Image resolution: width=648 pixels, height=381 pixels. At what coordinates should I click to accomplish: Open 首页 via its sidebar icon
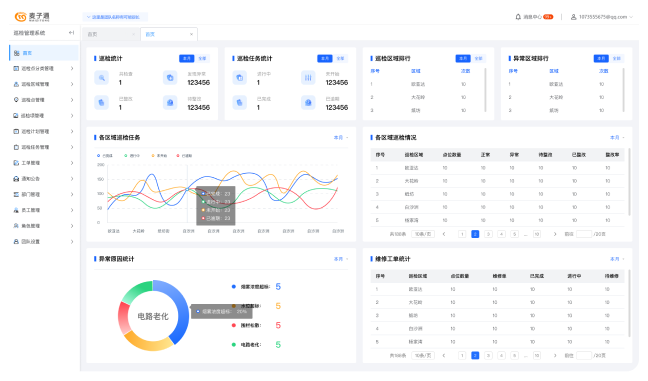(17, 53)
